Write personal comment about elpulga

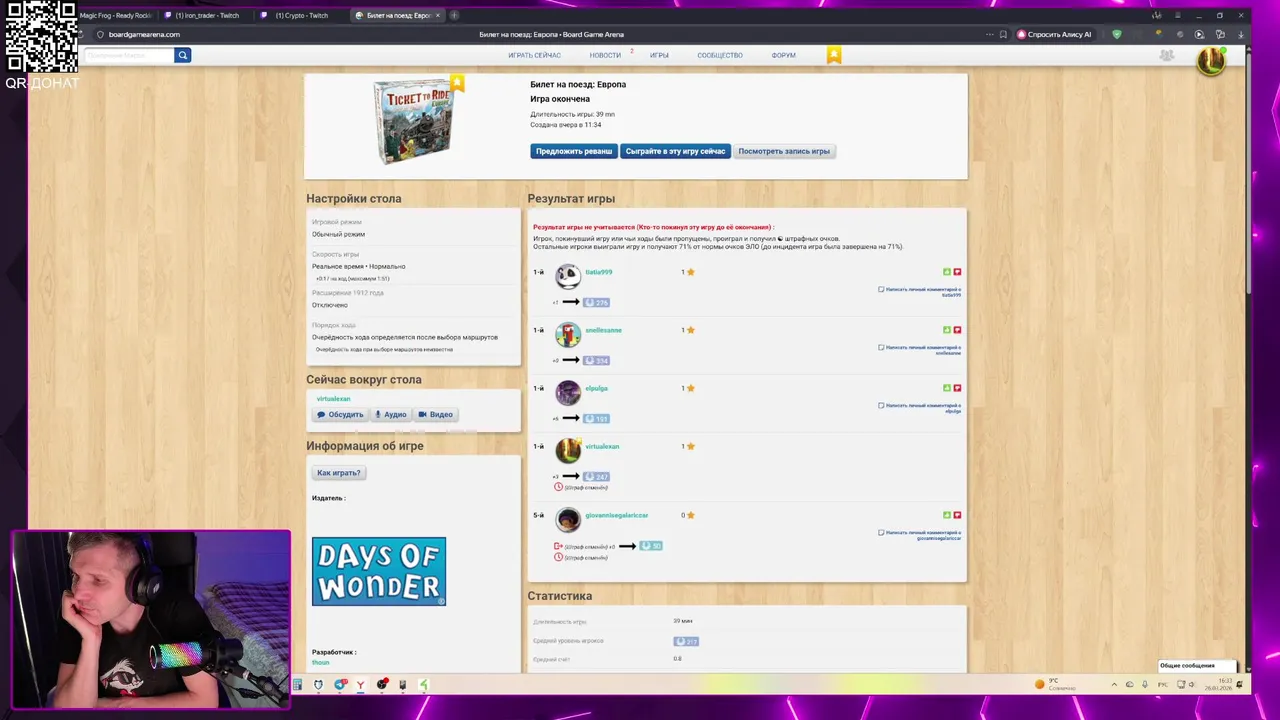[x=920, y=408]
